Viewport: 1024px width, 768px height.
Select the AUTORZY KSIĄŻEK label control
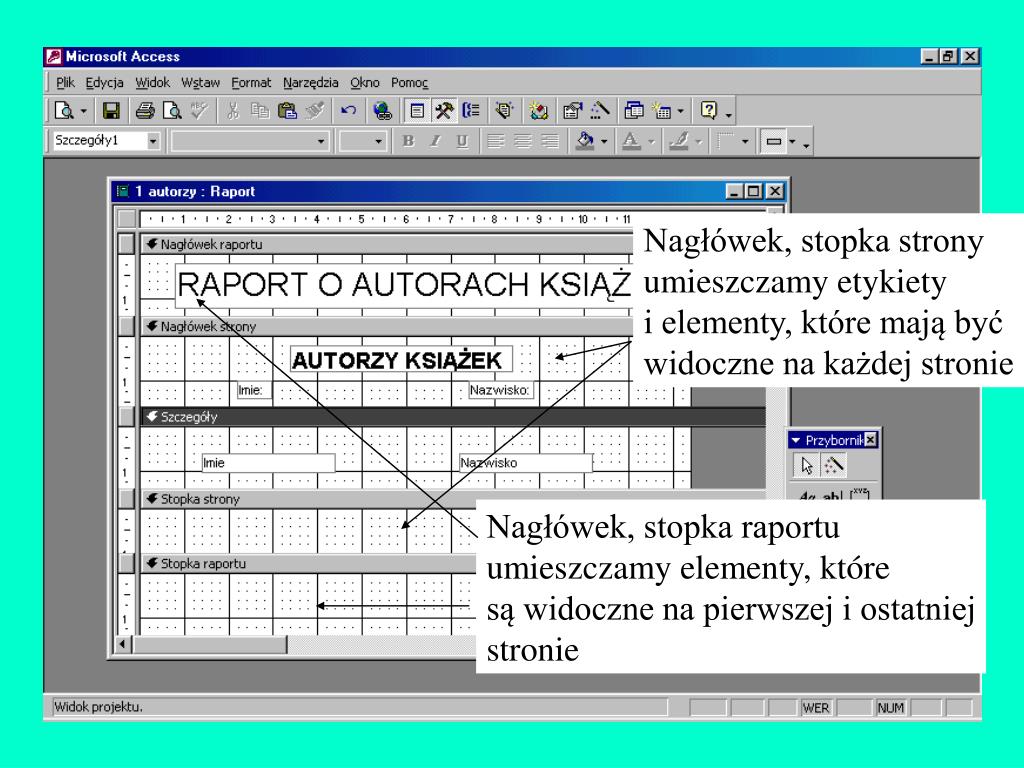[x=401, y=360]
